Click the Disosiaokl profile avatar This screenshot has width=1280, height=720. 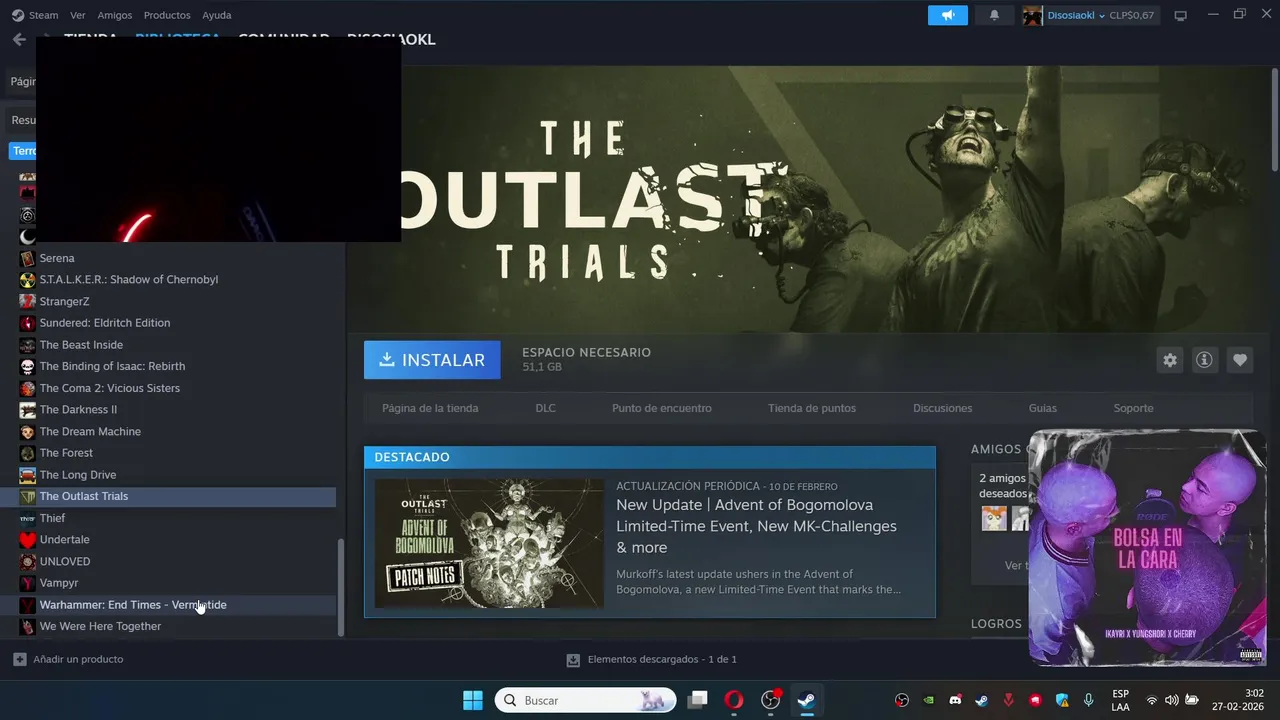click(x=1033, y=15)
